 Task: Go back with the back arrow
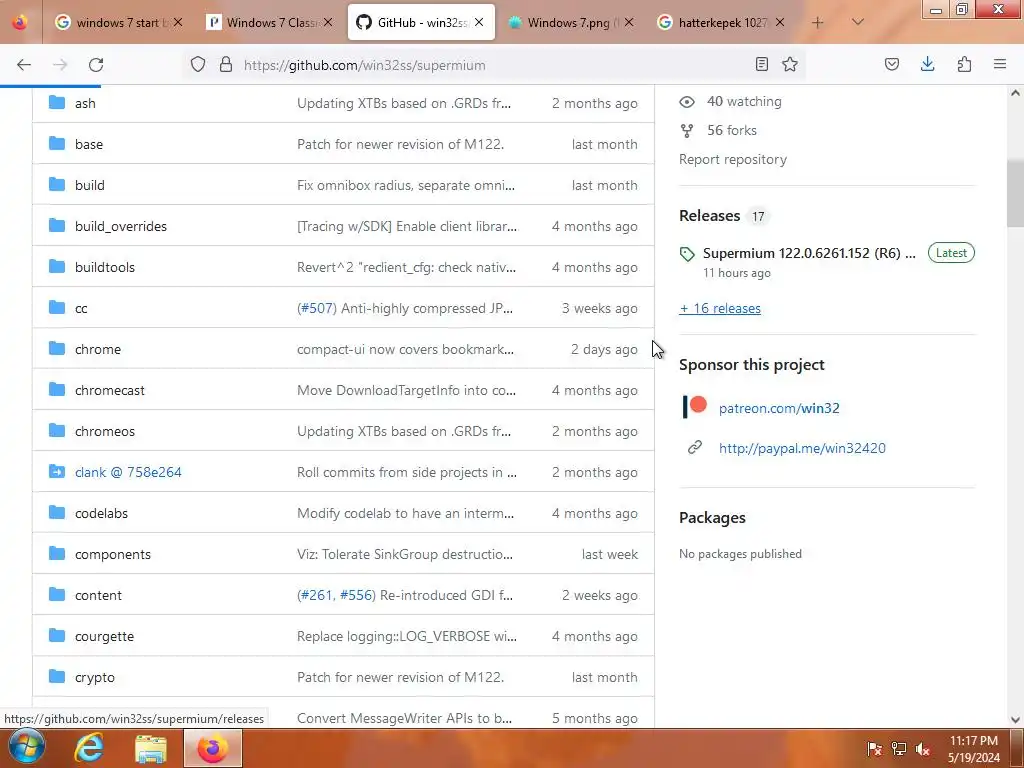[24, 65]
